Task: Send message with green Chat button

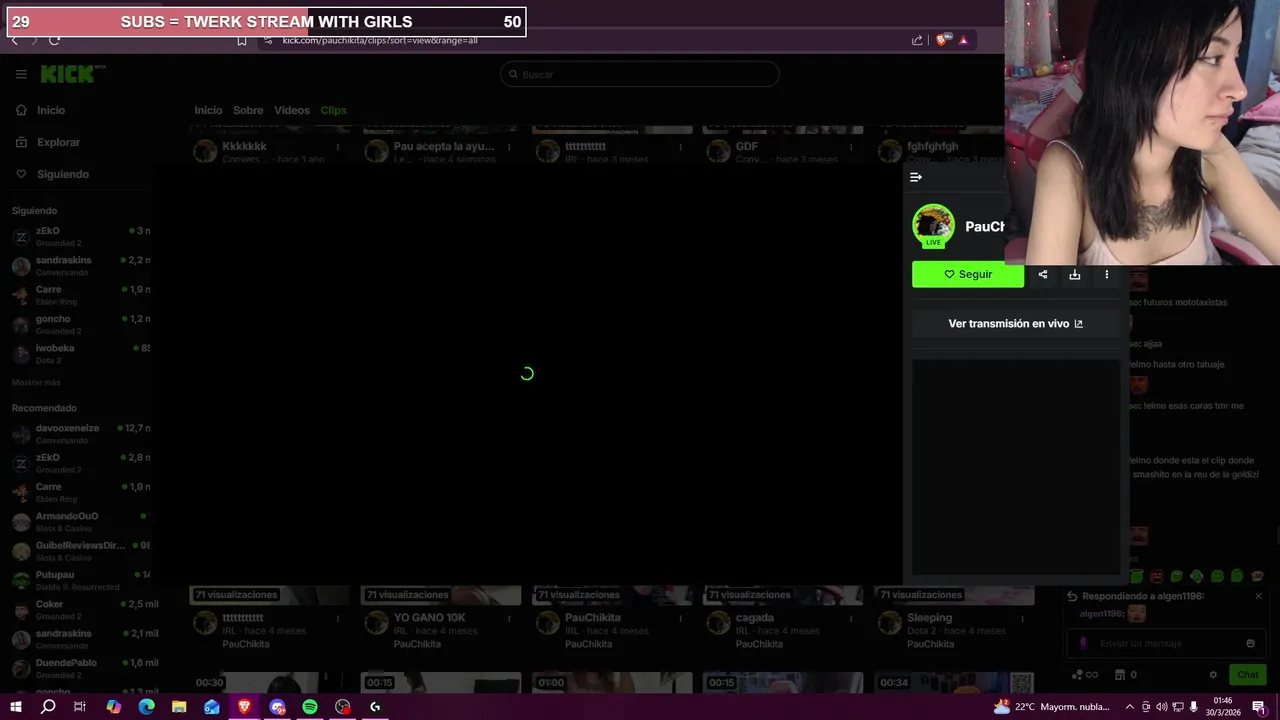Action: pyautogui.click(x=1247, y=675)
